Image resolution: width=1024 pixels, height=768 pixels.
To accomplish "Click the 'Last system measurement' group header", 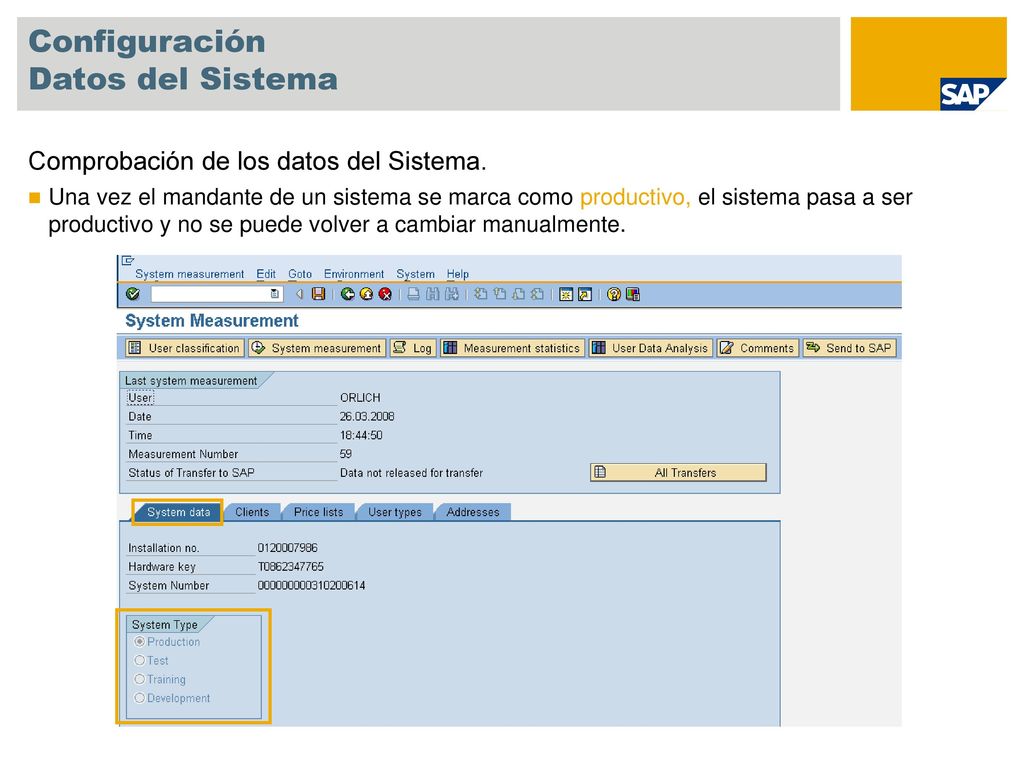I will click(x=191, y=381).
